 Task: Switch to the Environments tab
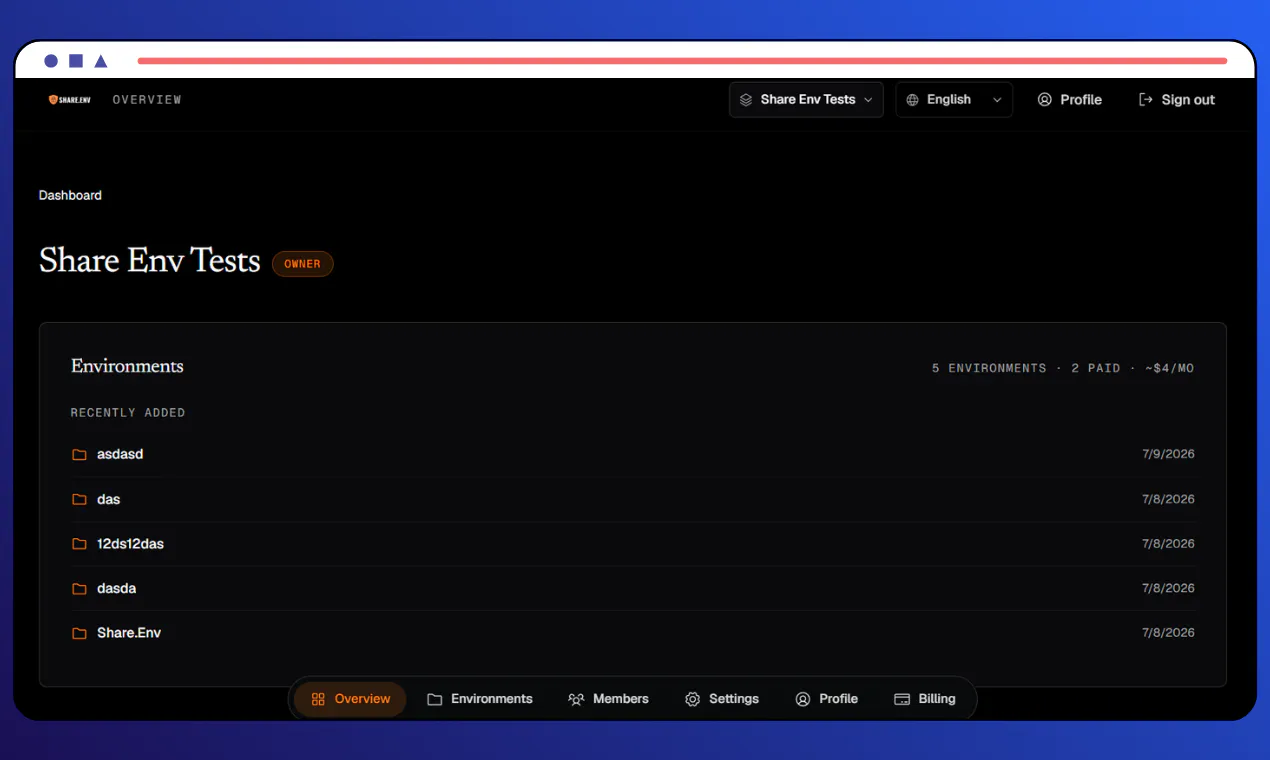(x=480, y=699)
